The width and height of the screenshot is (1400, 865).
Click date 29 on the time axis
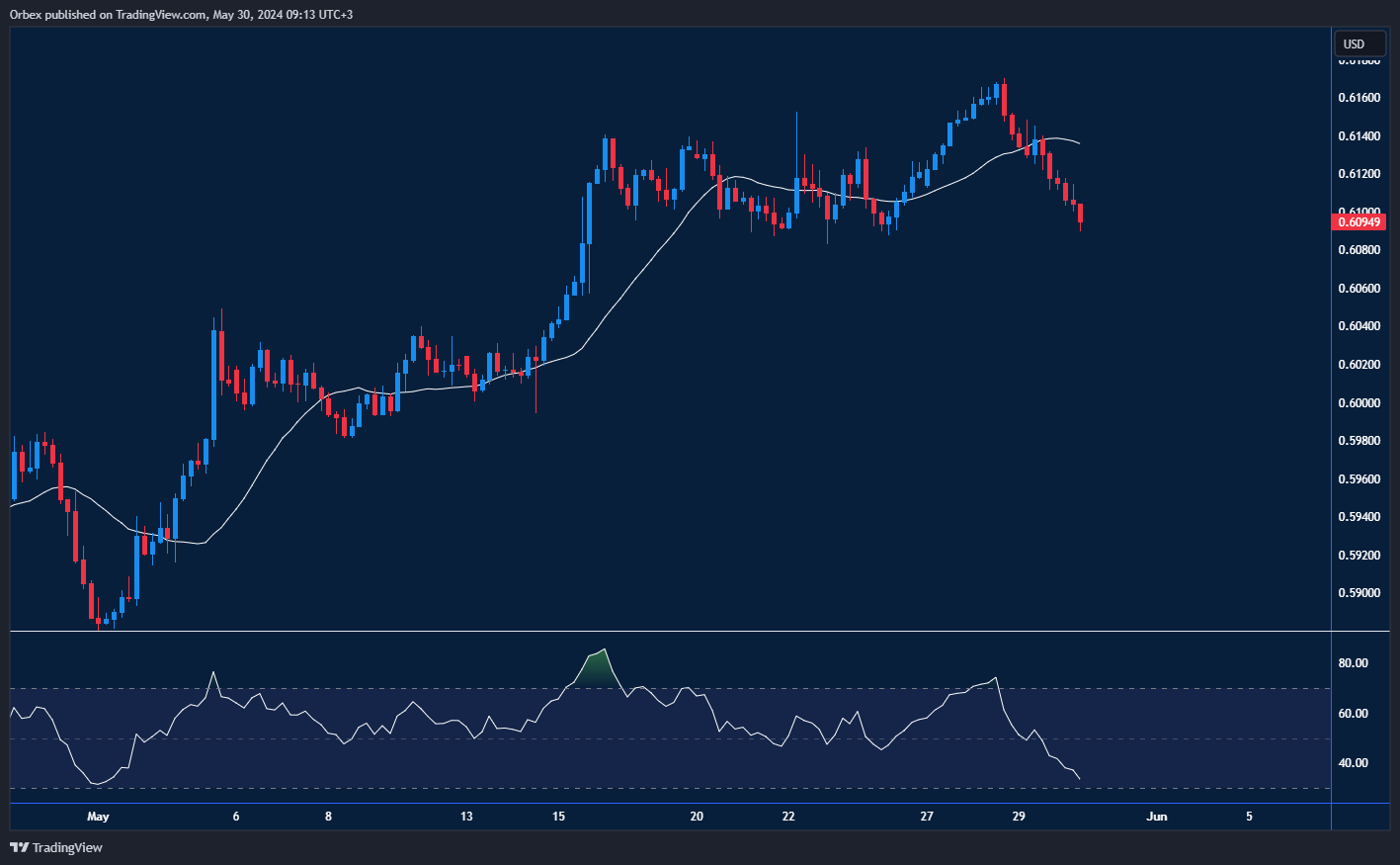(x=1019, y=817)
